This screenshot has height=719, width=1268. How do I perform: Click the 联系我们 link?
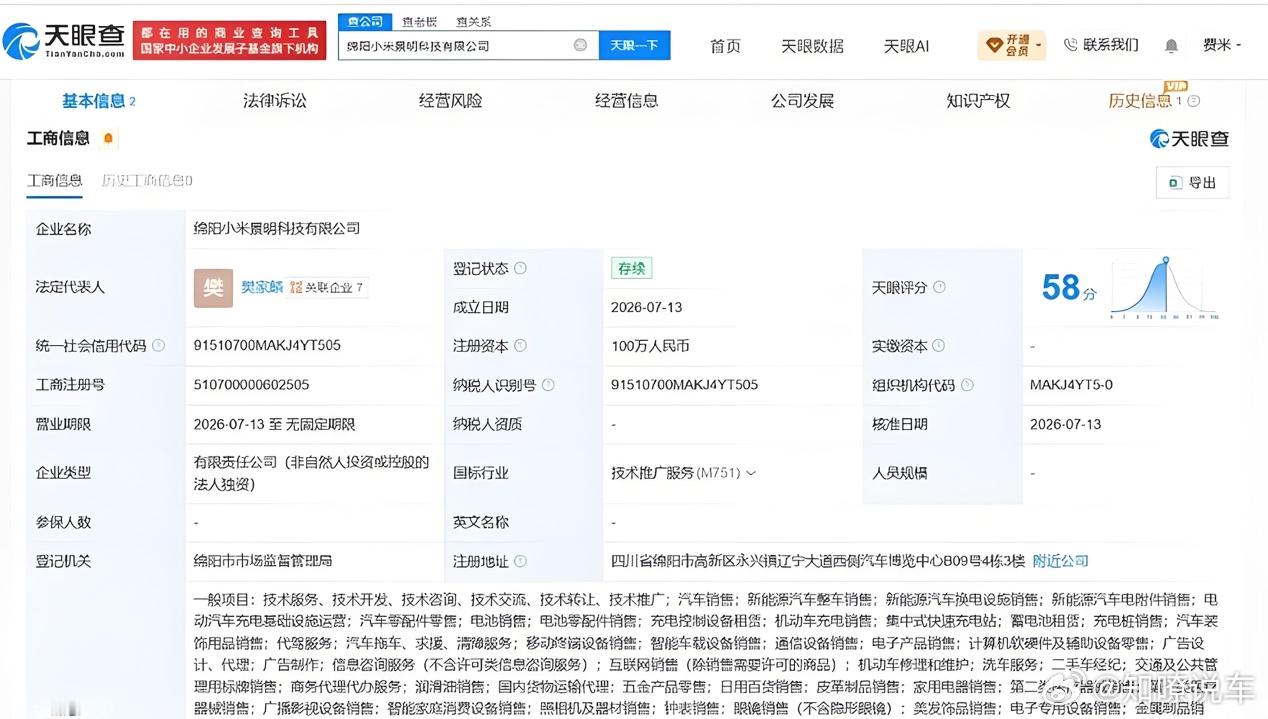click(1111, 45)
